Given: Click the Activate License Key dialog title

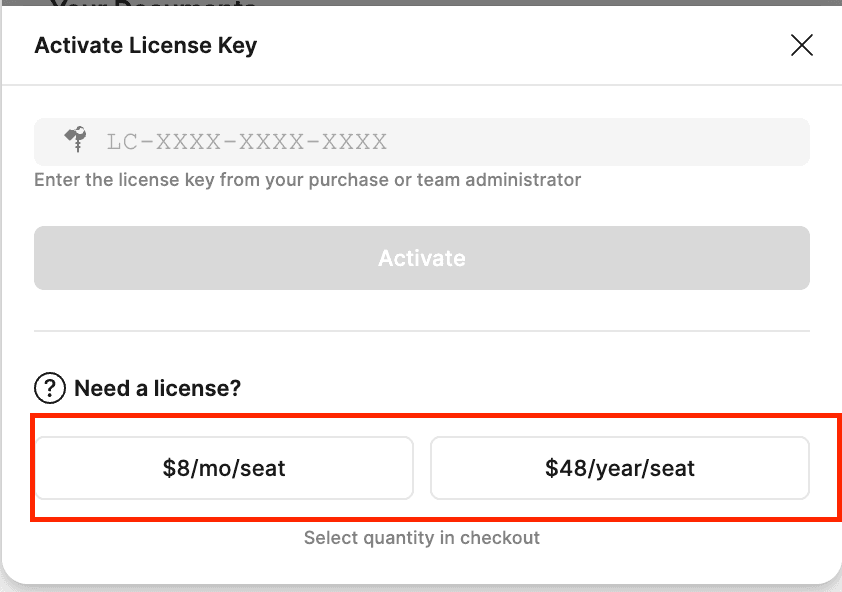Looking at the screenshot, I should (145, 45).
